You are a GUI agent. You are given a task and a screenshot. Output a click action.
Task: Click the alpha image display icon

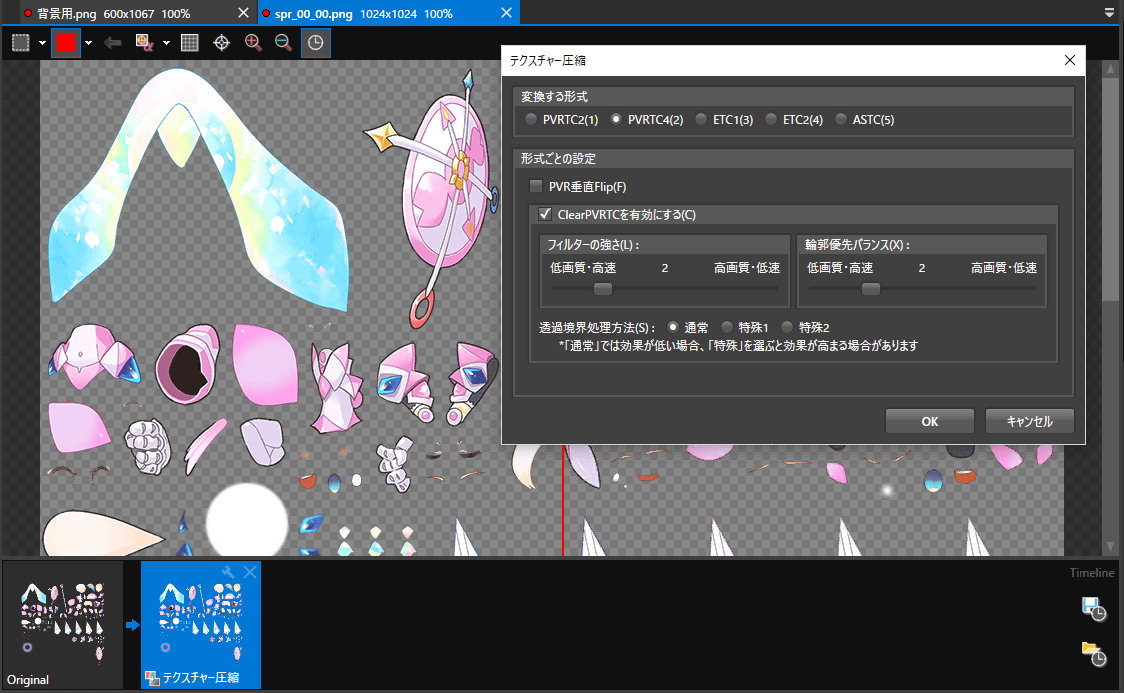[145, 43]
